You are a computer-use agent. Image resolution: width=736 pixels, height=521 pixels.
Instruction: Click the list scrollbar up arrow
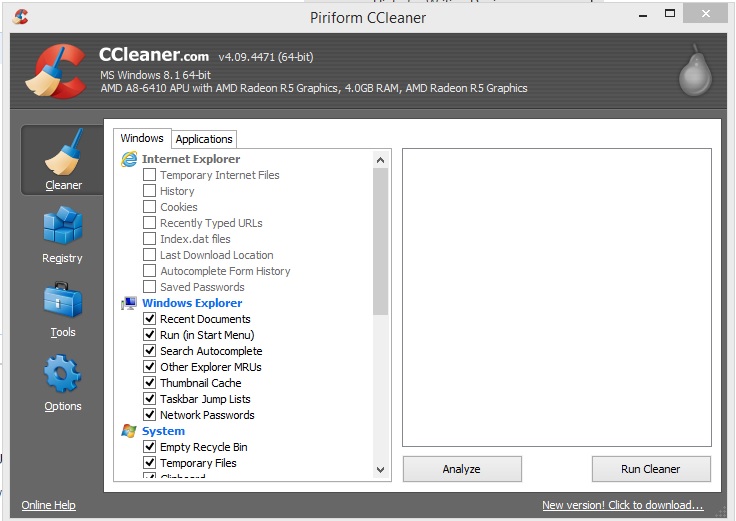tap(381, 160)
